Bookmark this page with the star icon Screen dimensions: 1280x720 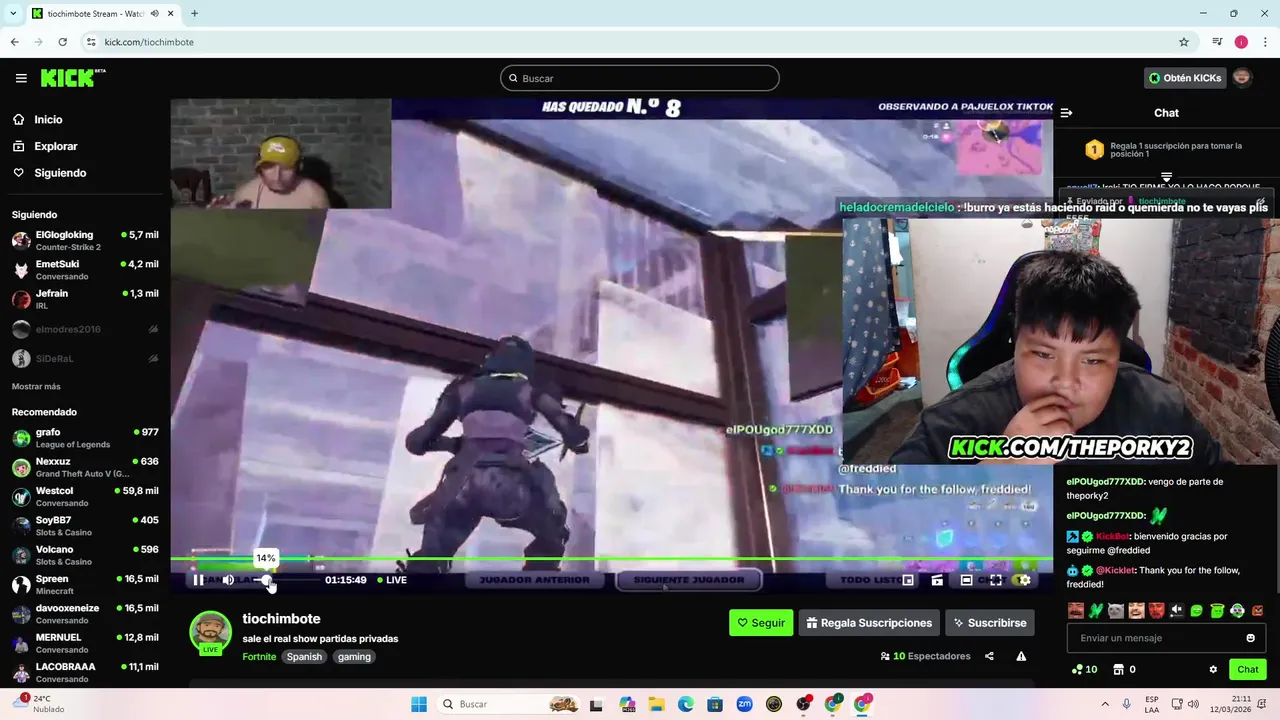[1184, 42]
